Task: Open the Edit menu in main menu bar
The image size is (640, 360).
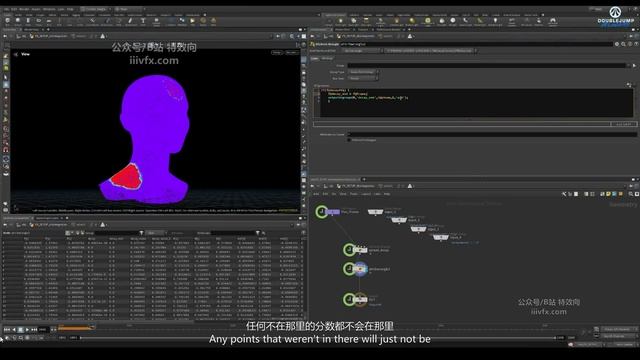Action: click(x=14, y=9)
